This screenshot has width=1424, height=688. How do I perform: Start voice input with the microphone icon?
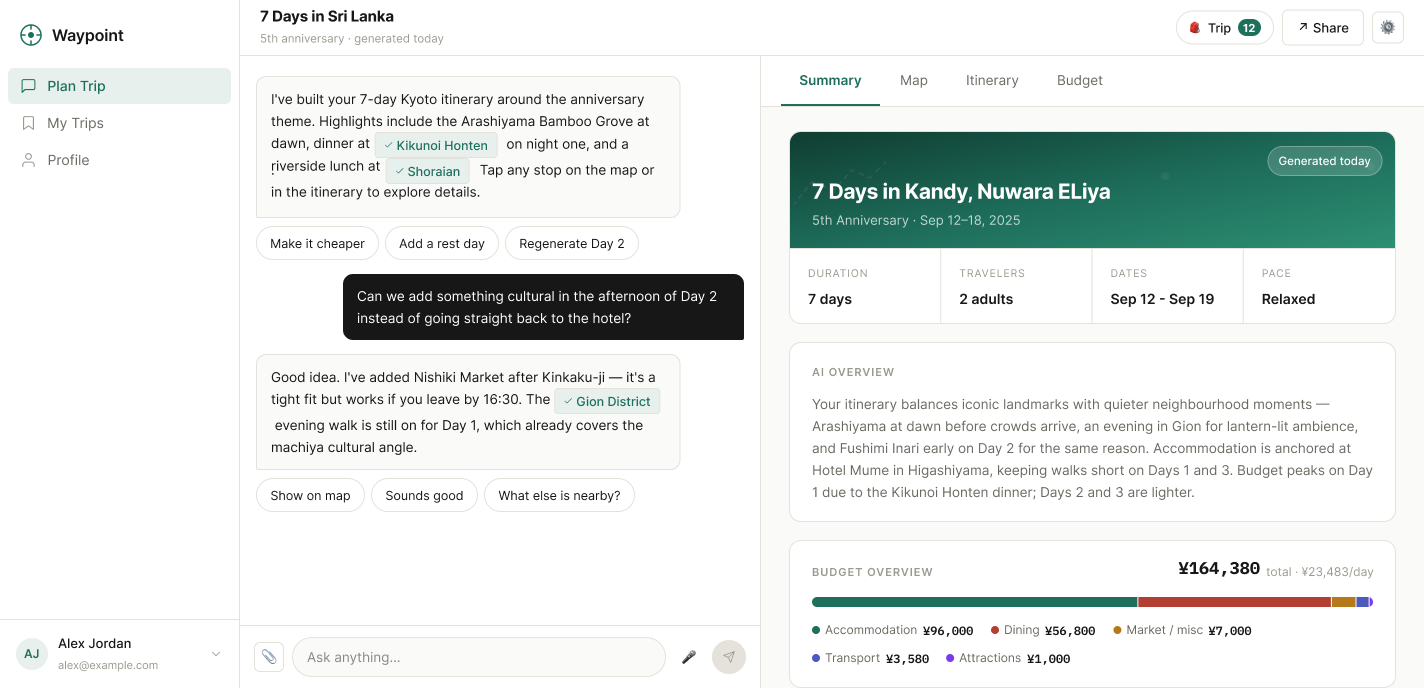coord(689,657)
